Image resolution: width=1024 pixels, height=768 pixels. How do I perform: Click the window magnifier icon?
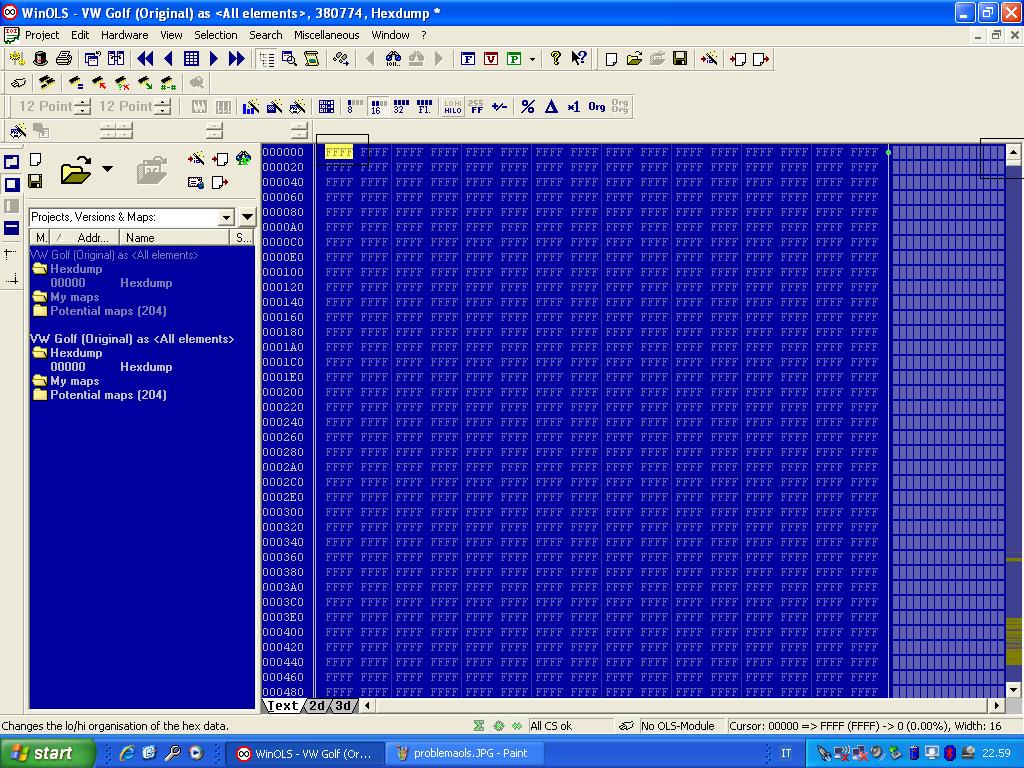[x=289, y=59]
